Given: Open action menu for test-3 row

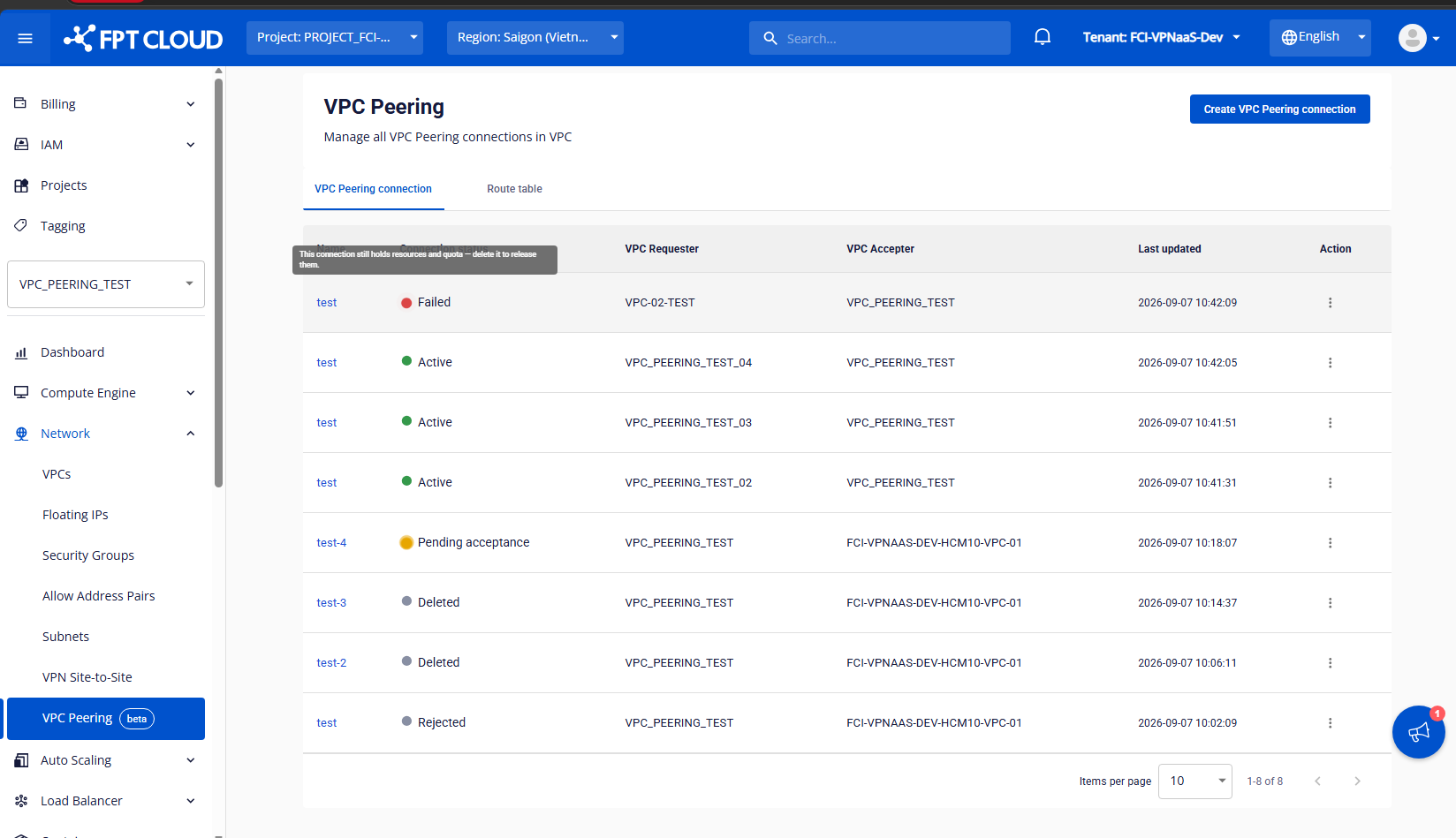Looking at the screenshot, I should click(1330, 603).
